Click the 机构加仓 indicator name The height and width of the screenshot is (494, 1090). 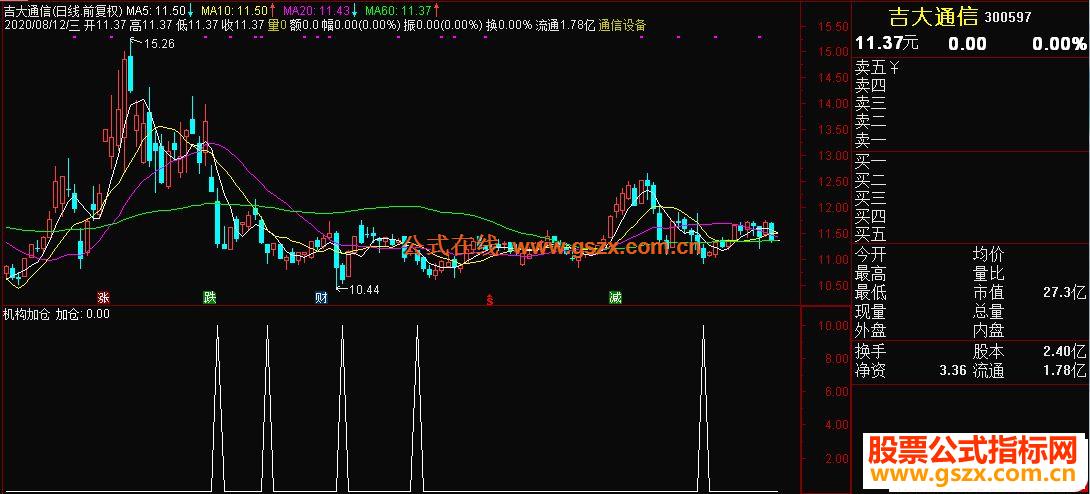[27, 314]
